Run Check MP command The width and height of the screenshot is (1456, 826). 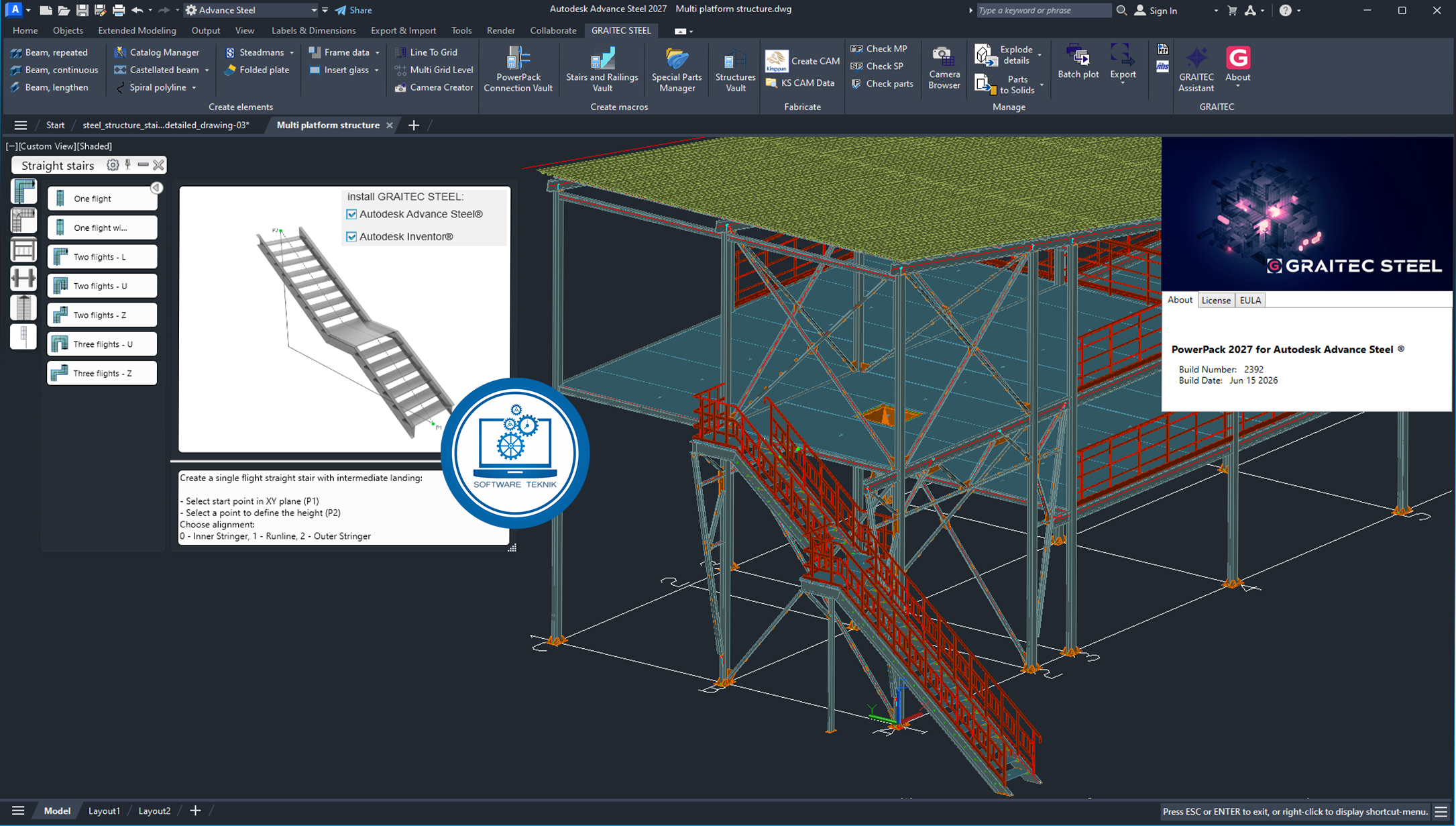[879, 48]
